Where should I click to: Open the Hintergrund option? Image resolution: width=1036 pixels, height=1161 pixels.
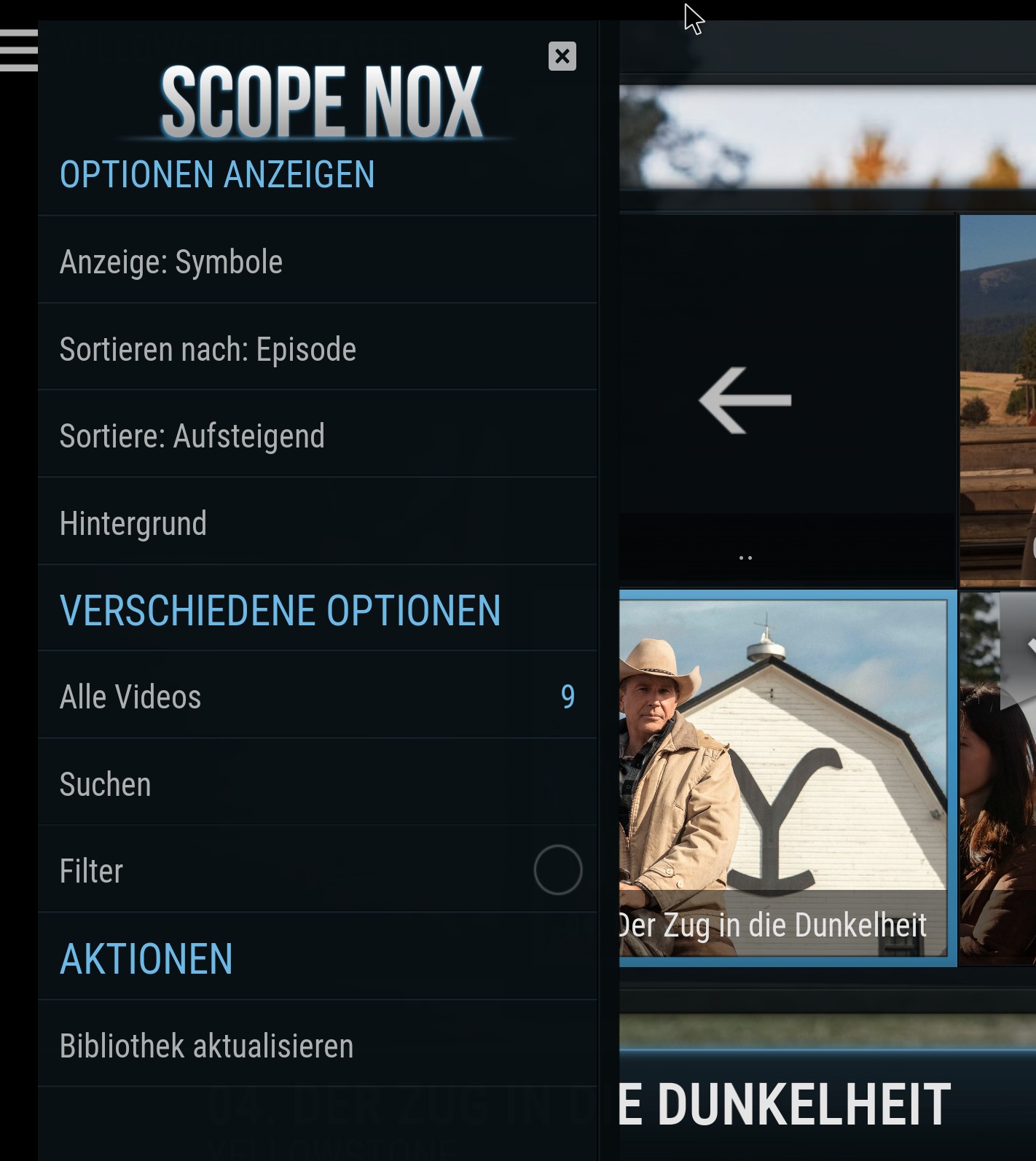[x=318, y=522]
